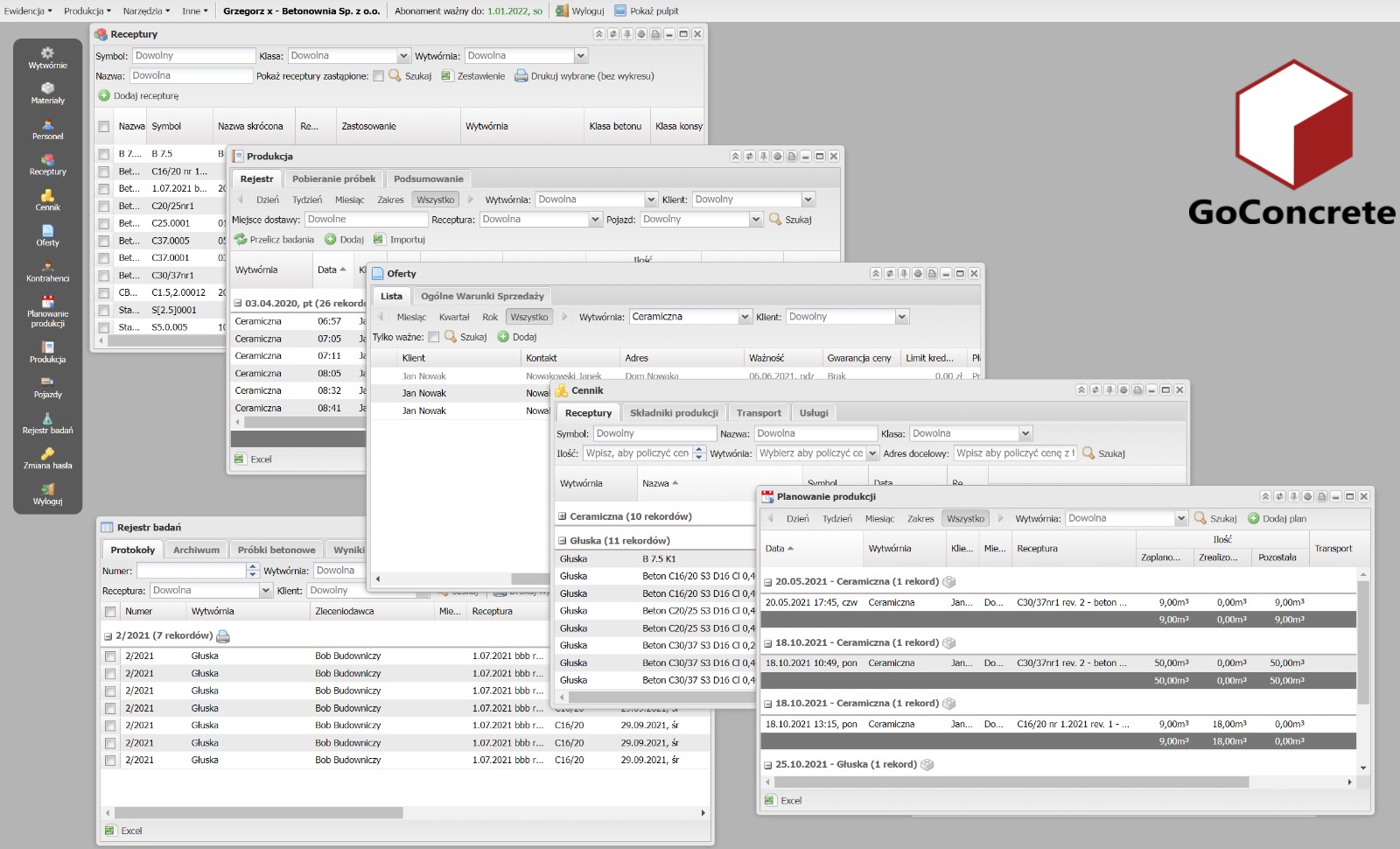Check select-all header checkbox in Receptury
1400x849 pixels.
tap(103, 127)
